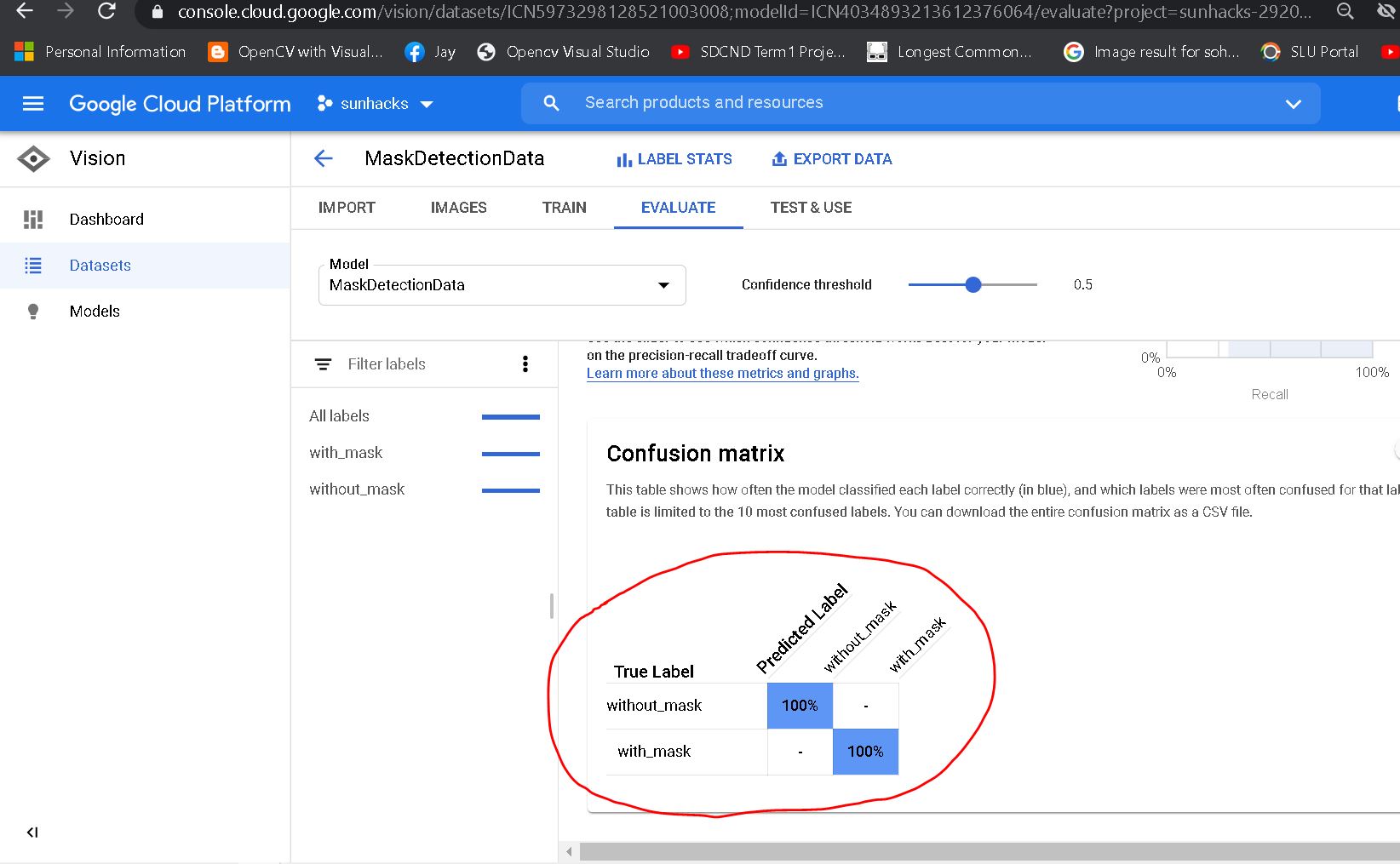Switch to the IMAGES tab
The width and height of the screenshot is (1400, 864).
[459, 208]
